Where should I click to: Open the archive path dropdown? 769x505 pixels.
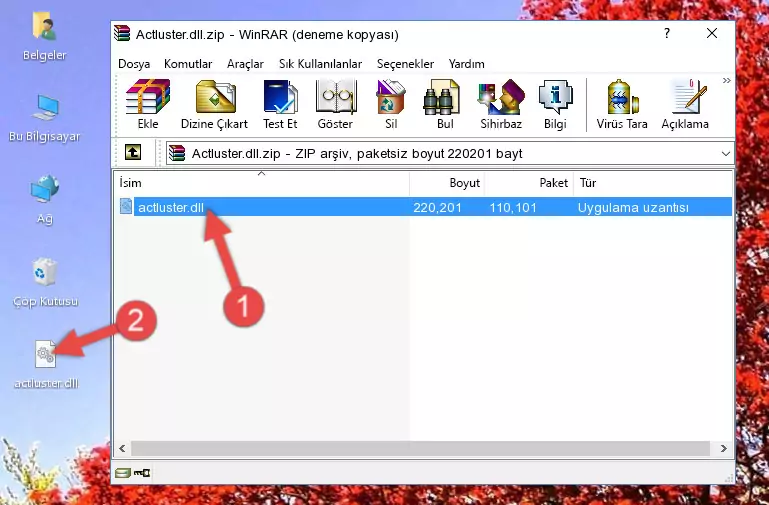click(725, 153)
